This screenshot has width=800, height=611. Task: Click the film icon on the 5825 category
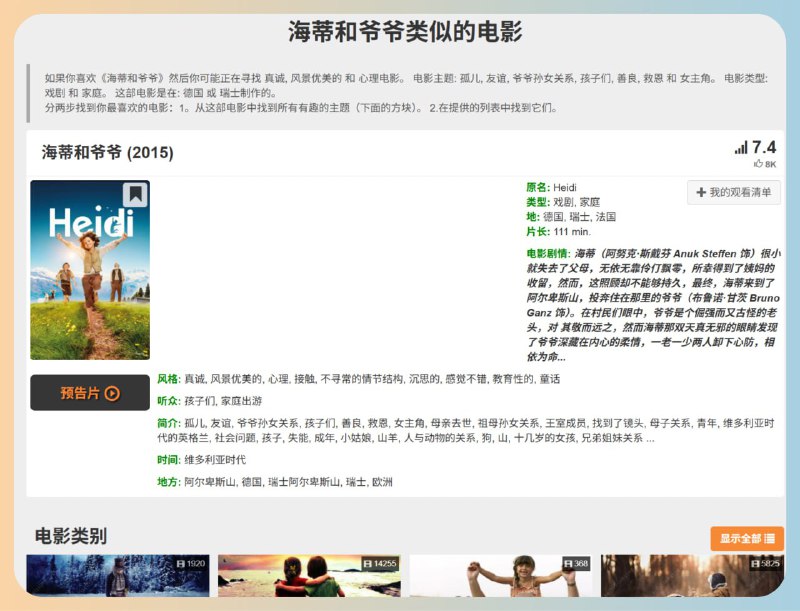point(756,564)
